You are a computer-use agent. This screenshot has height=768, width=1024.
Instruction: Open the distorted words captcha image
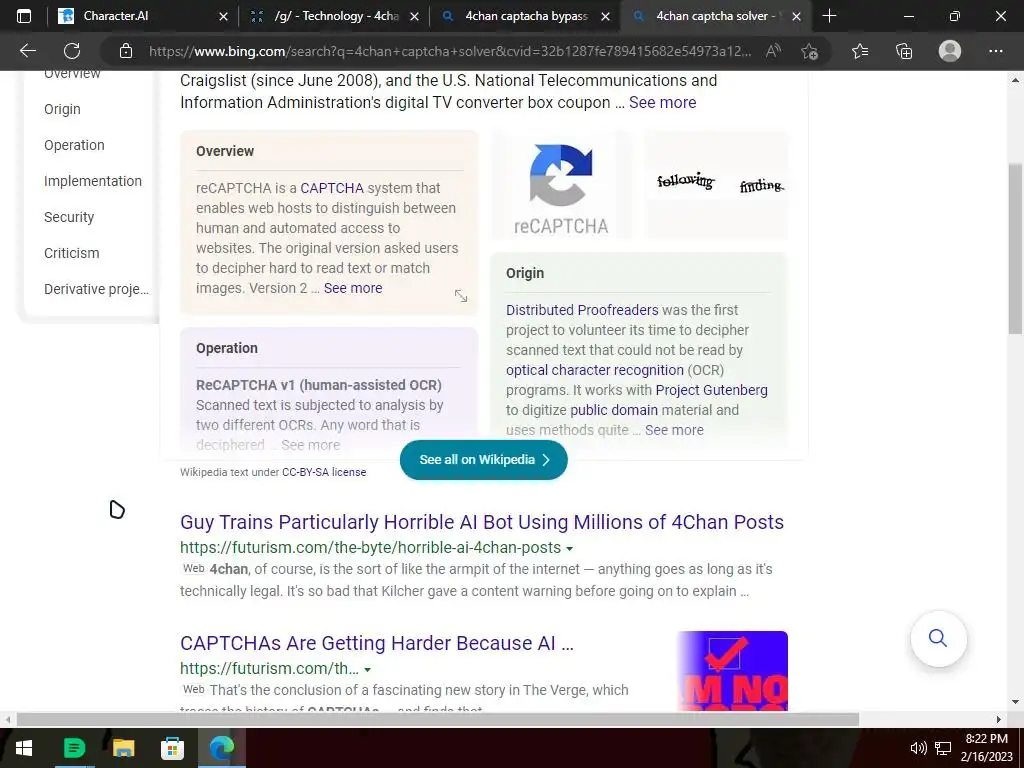(716, 185)
